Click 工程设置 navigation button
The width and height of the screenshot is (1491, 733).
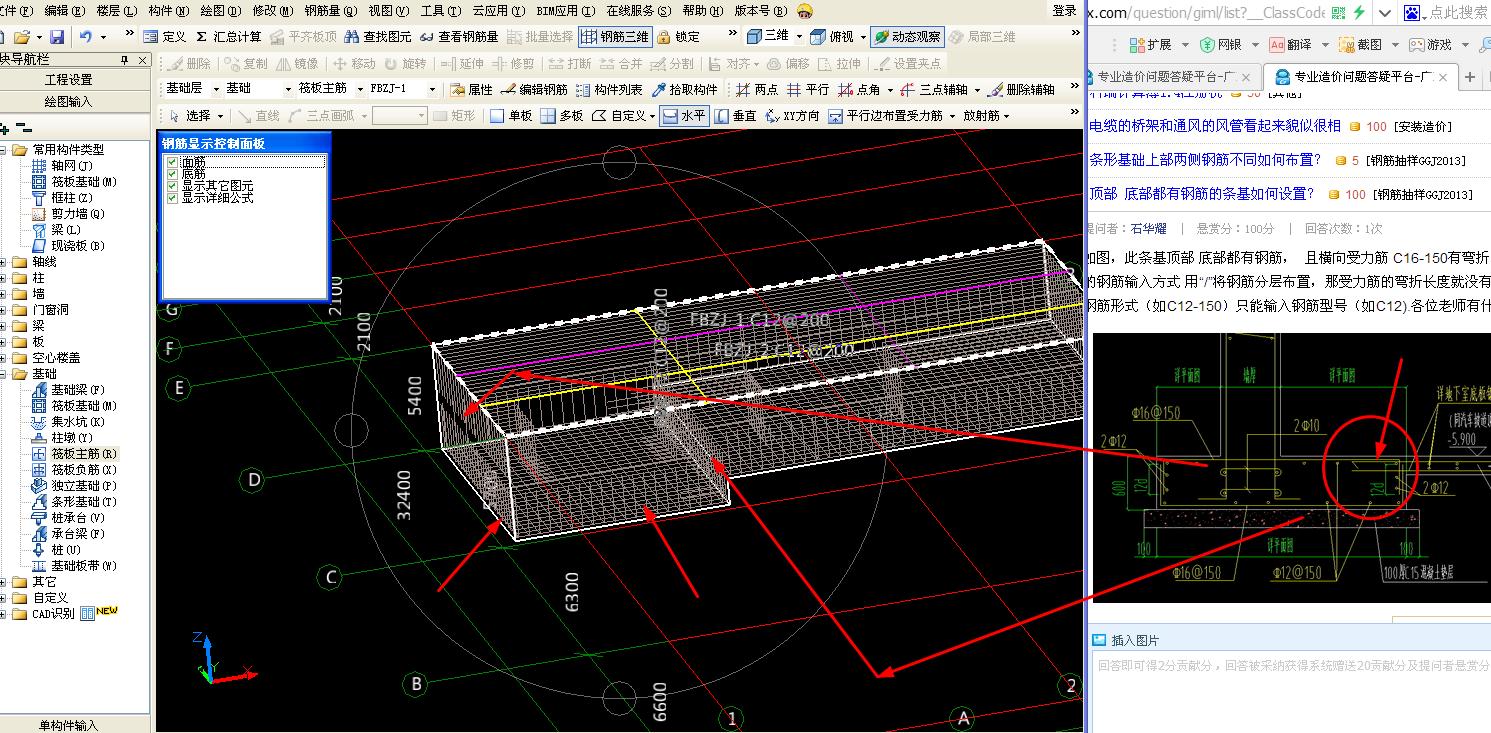pos(69,80)
